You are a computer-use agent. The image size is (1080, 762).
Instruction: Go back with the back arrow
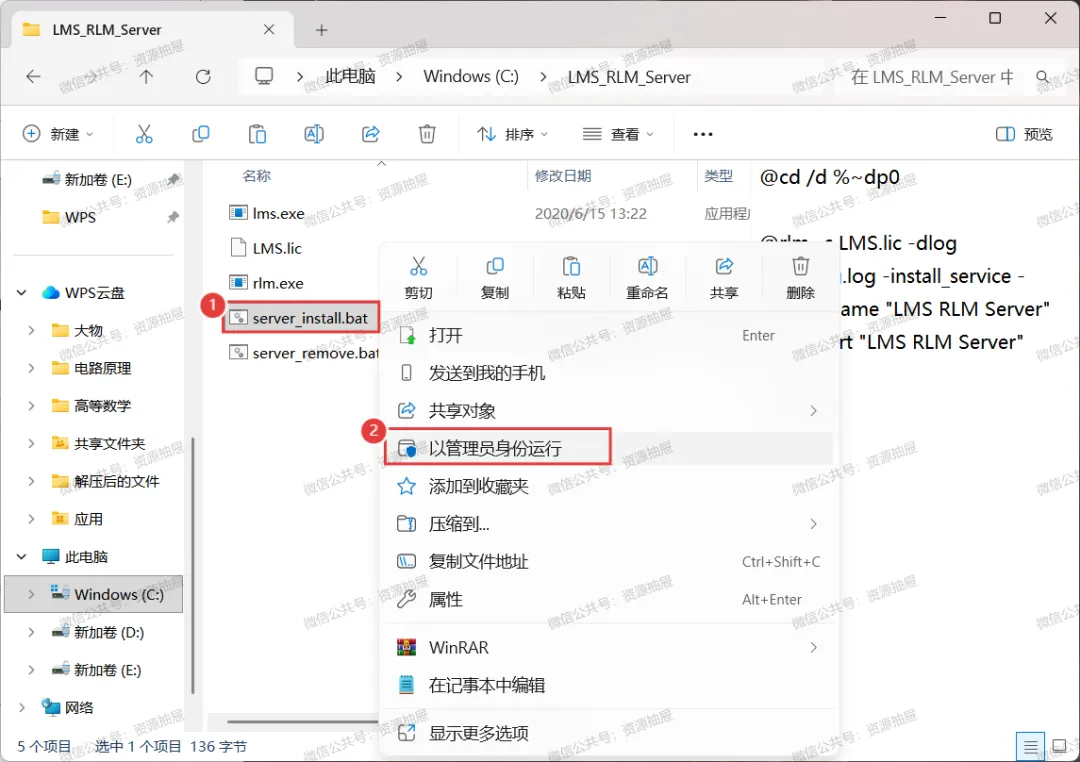(33, 76)
